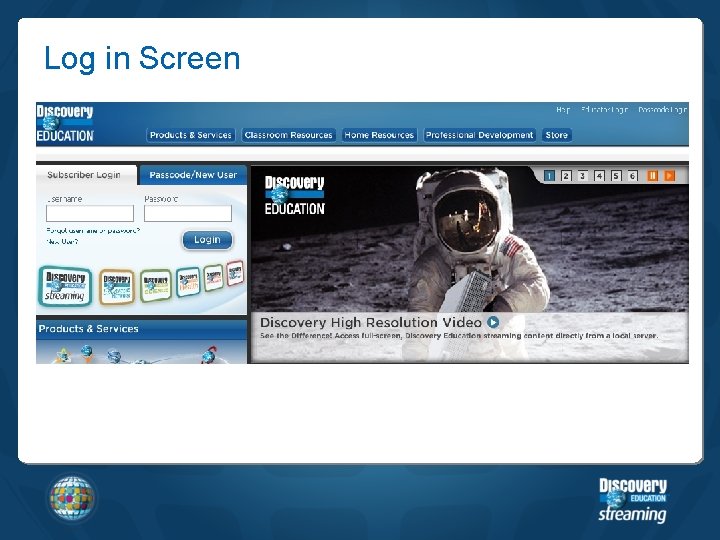Open the Classroom Resources menu
The width and height of the screenshot is (720, 540).
[x=288, y=135]
